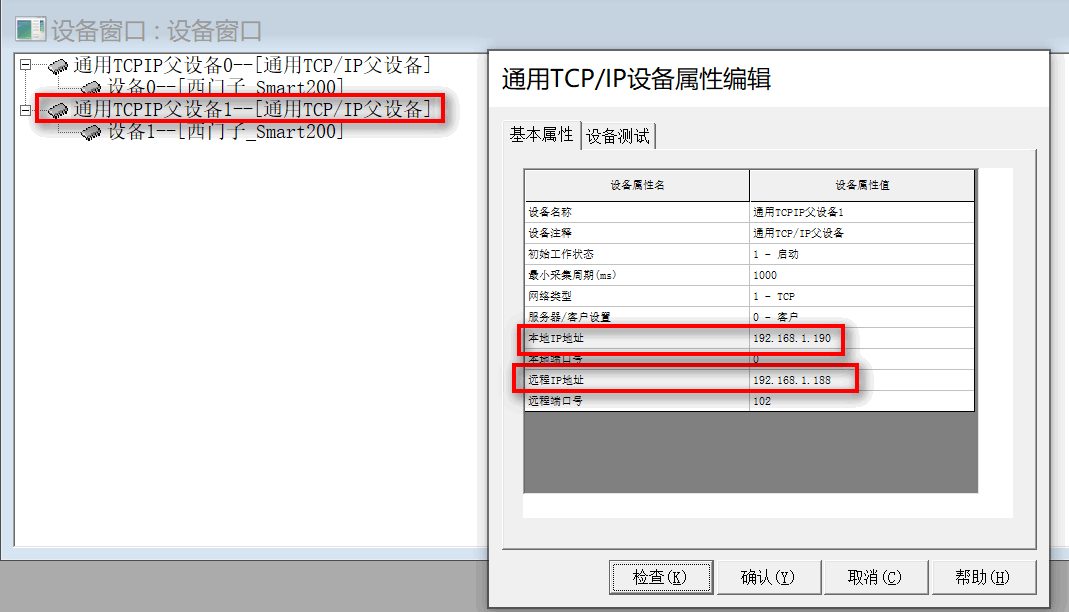Switch to the 设备测试 tab
The width and height of the screenshot is (1069, 612).
pos(618,136)
